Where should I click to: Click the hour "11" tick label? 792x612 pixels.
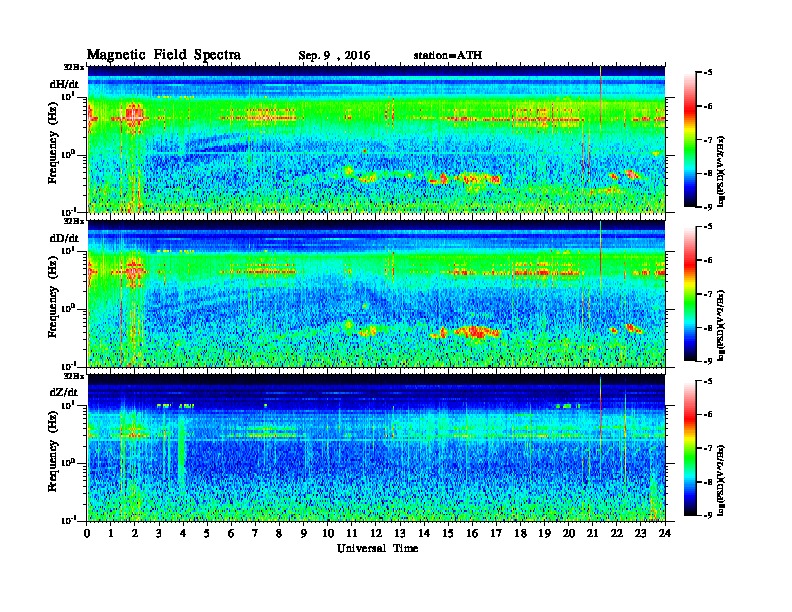click(352, 534)
